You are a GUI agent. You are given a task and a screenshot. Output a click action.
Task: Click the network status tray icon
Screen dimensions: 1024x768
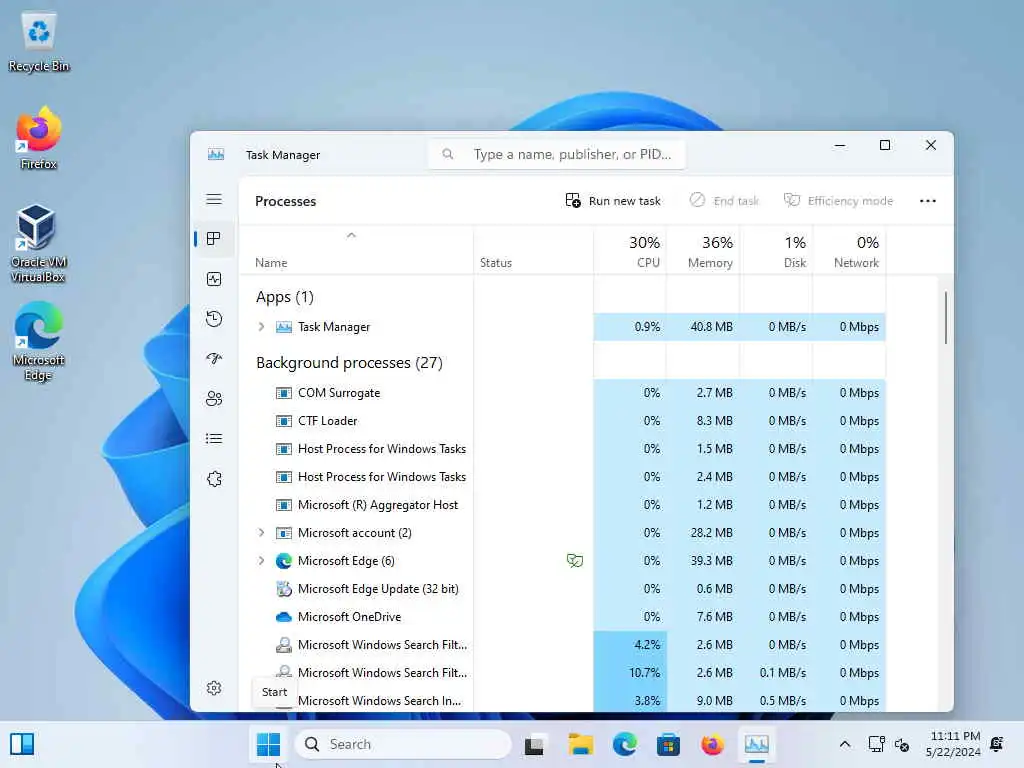coord(876,744)
